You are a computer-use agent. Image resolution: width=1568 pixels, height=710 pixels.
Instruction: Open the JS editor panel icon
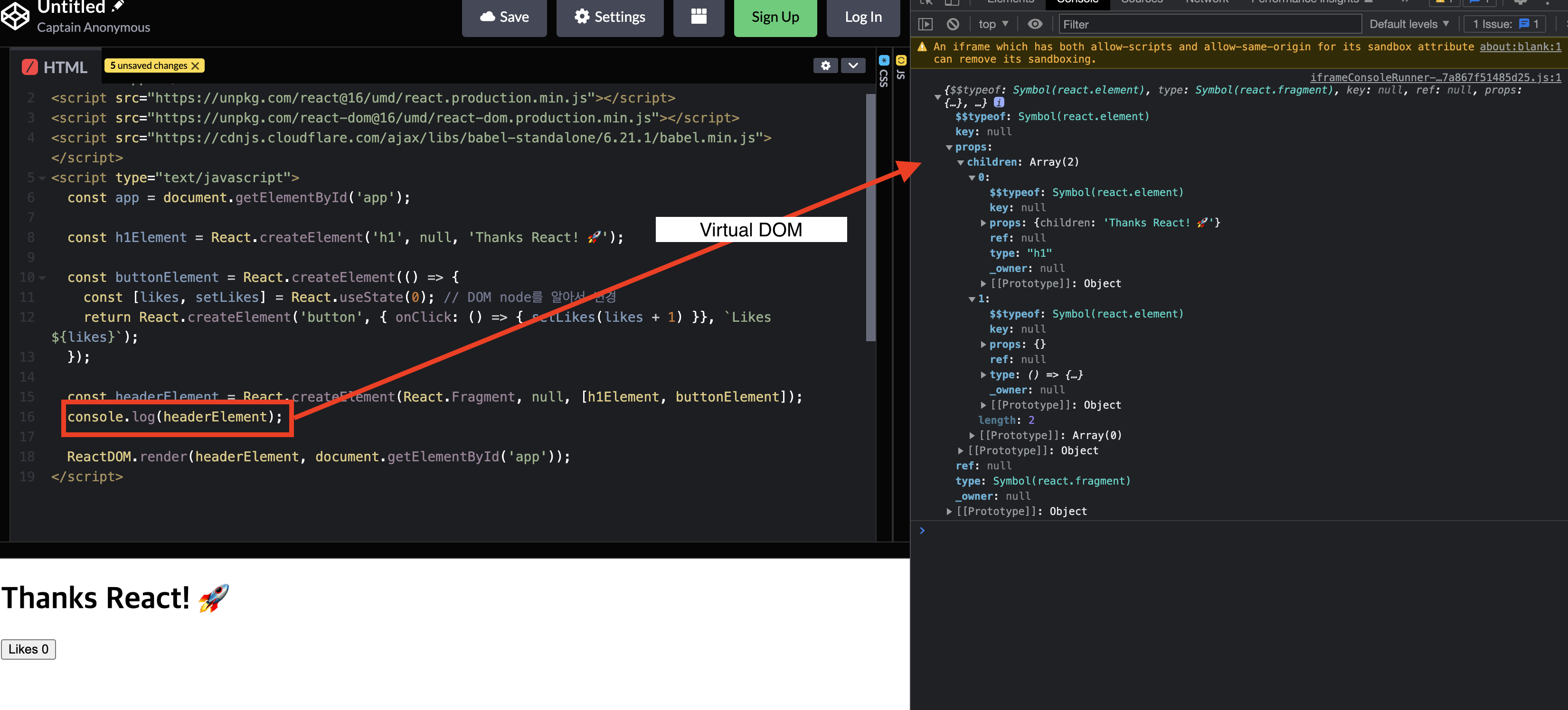tap(901, 60)
